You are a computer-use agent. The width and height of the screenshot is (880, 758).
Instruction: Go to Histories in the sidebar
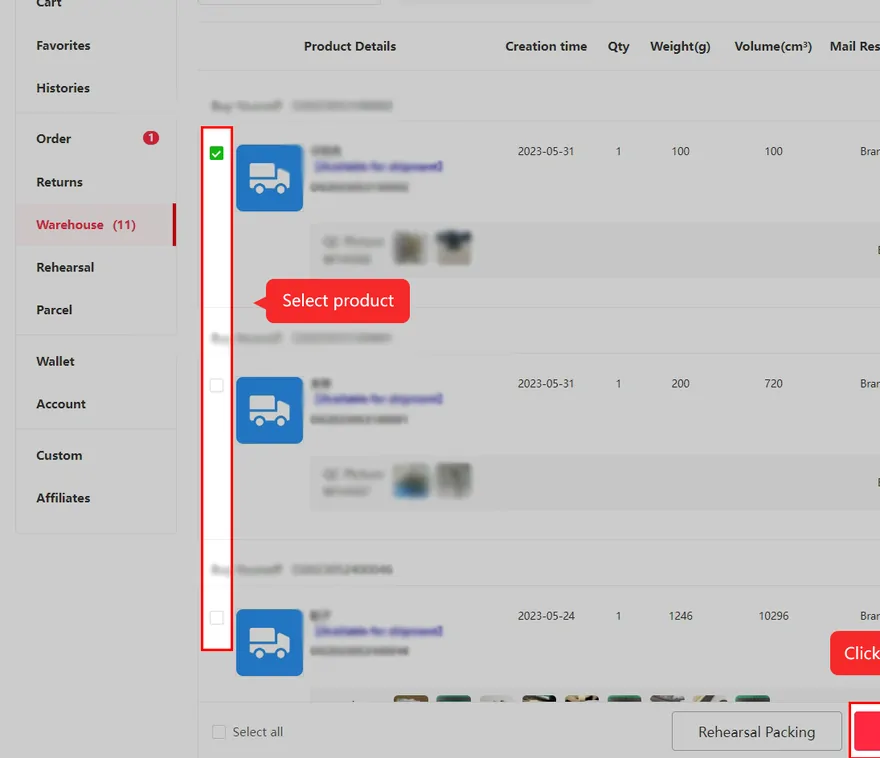click(63, 88)
